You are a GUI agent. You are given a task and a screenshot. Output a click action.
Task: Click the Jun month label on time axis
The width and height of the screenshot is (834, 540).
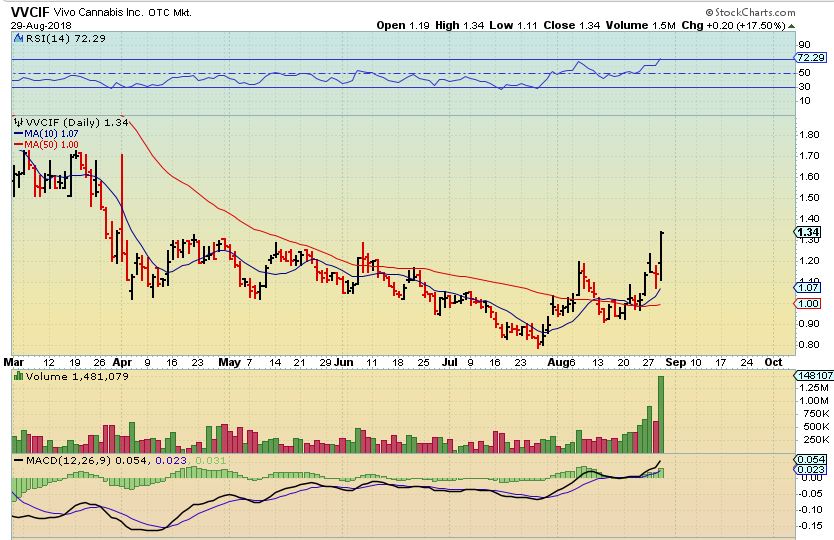tap(344, 362)
